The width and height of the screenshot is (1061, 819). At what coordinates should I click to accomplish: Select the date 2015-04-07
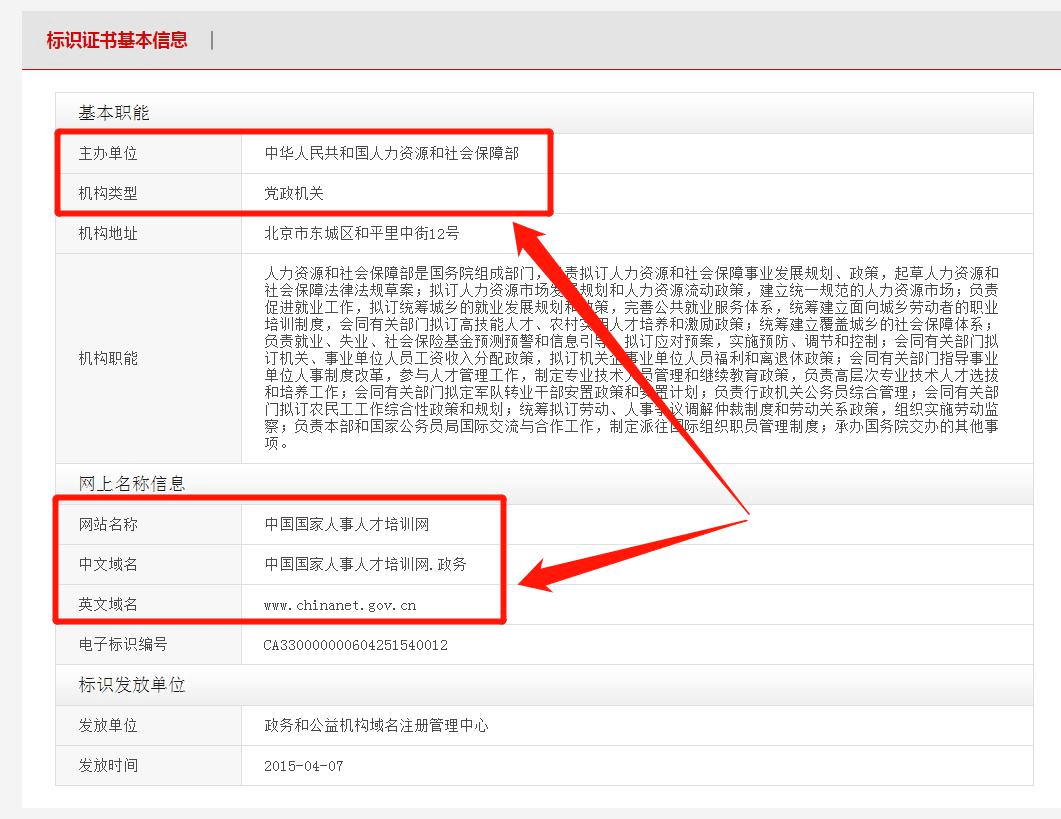(304, 766)
